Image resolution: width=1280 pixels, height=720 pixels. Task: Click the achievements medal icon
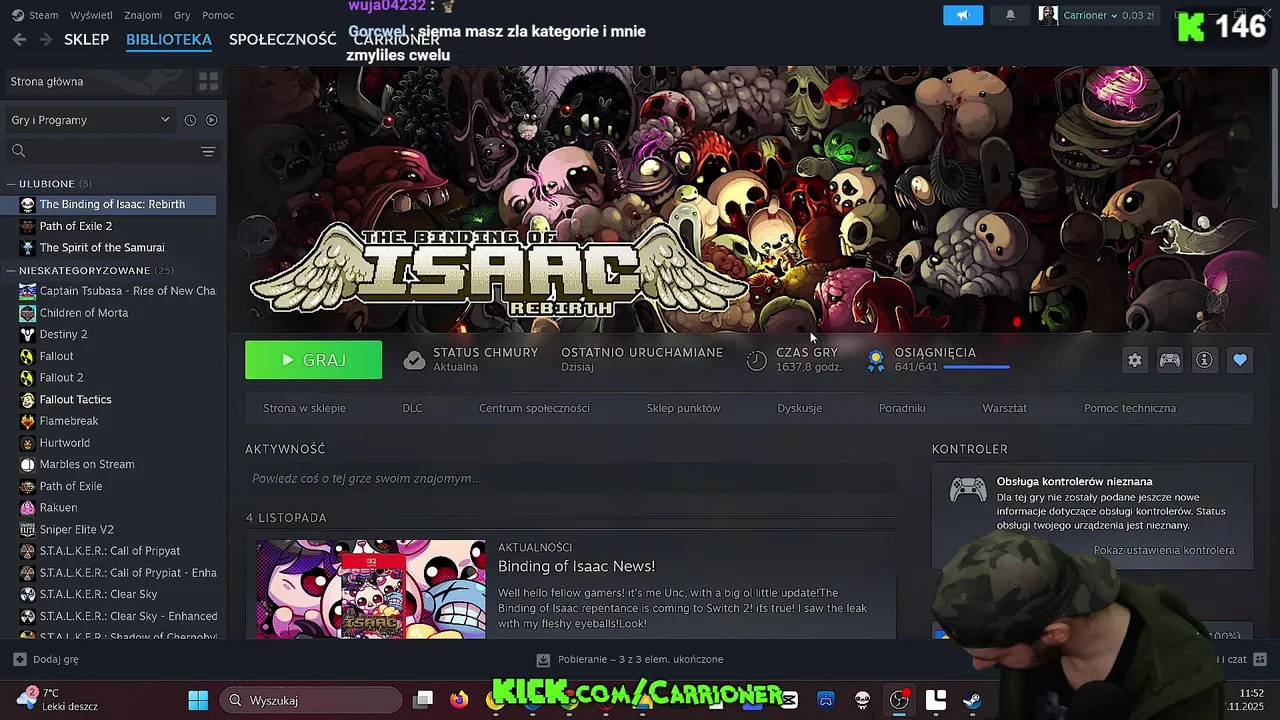pos(876,360)
